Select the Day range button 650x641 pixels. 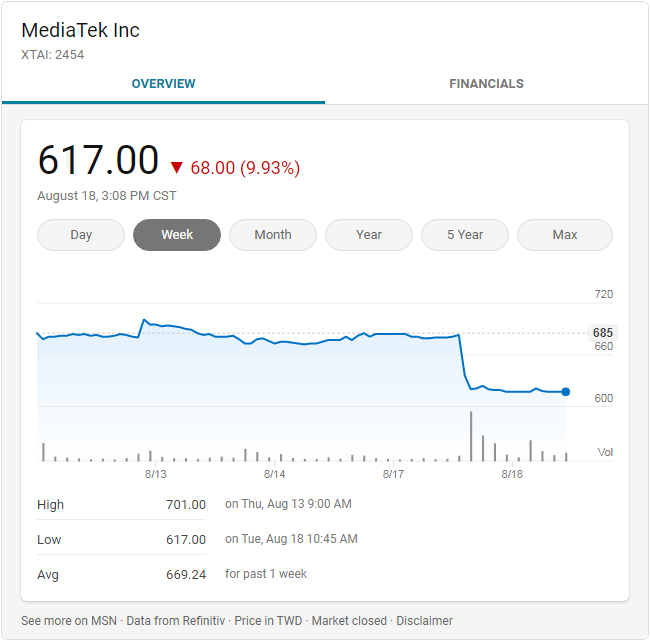(x=81, y=235)
